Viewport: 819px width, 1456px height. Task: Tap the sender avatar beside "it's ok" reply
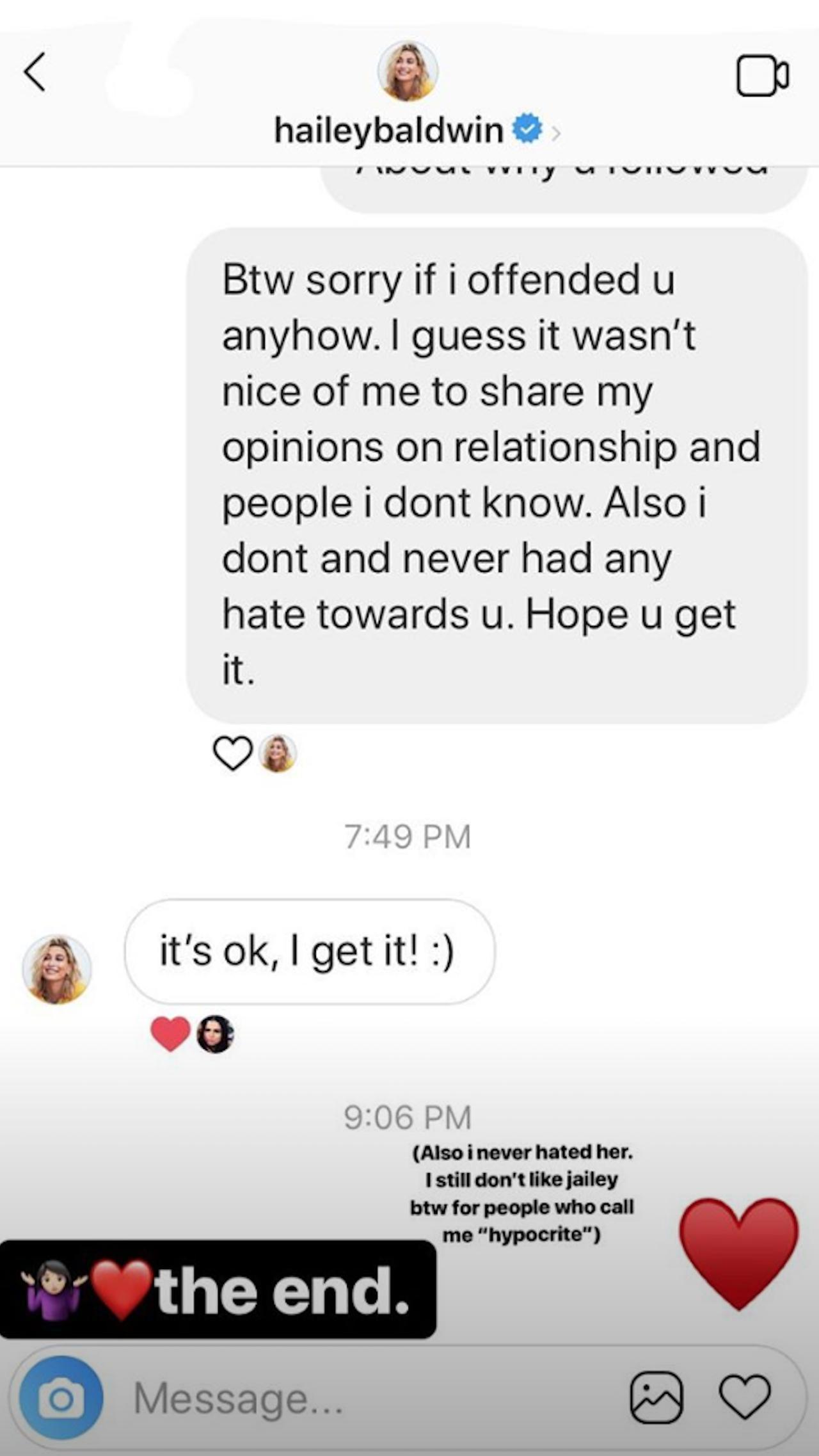(57, 969)
